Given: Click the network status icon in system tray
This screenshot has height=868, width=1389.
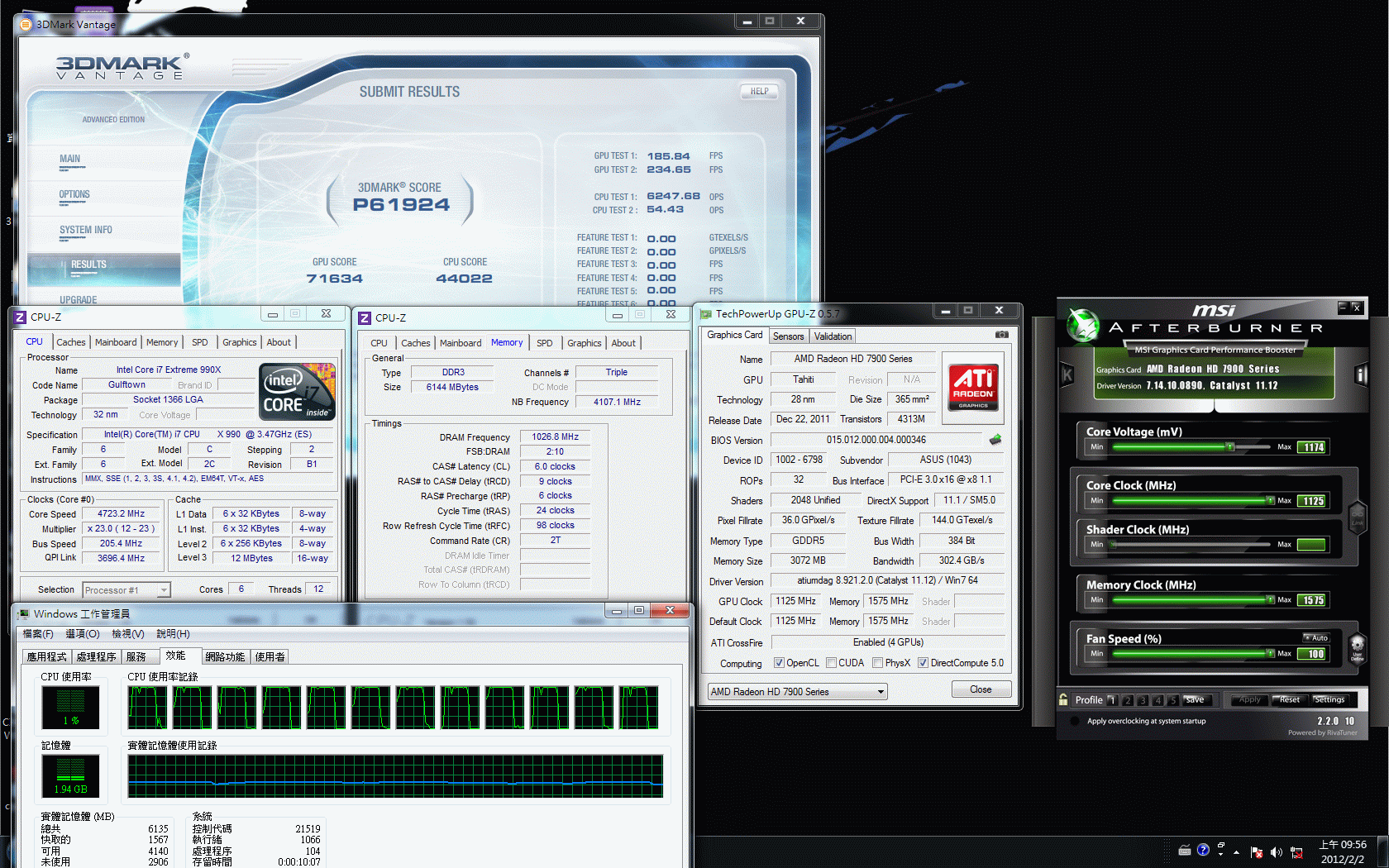Looking at the screenshot, I should pyautogui.click(x=1296, y=852).
